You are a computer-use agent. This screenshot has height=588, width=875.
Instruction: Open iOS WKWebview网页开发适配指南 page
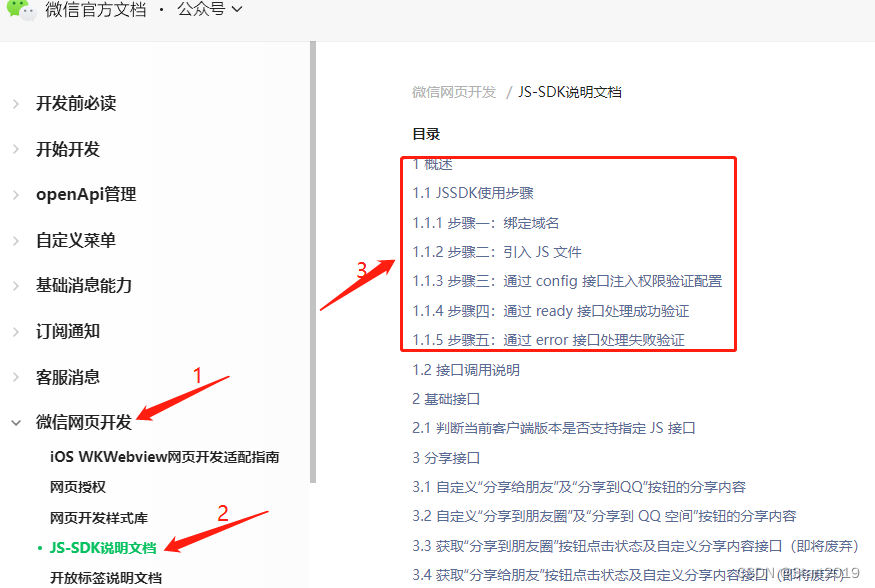[165, 457]
